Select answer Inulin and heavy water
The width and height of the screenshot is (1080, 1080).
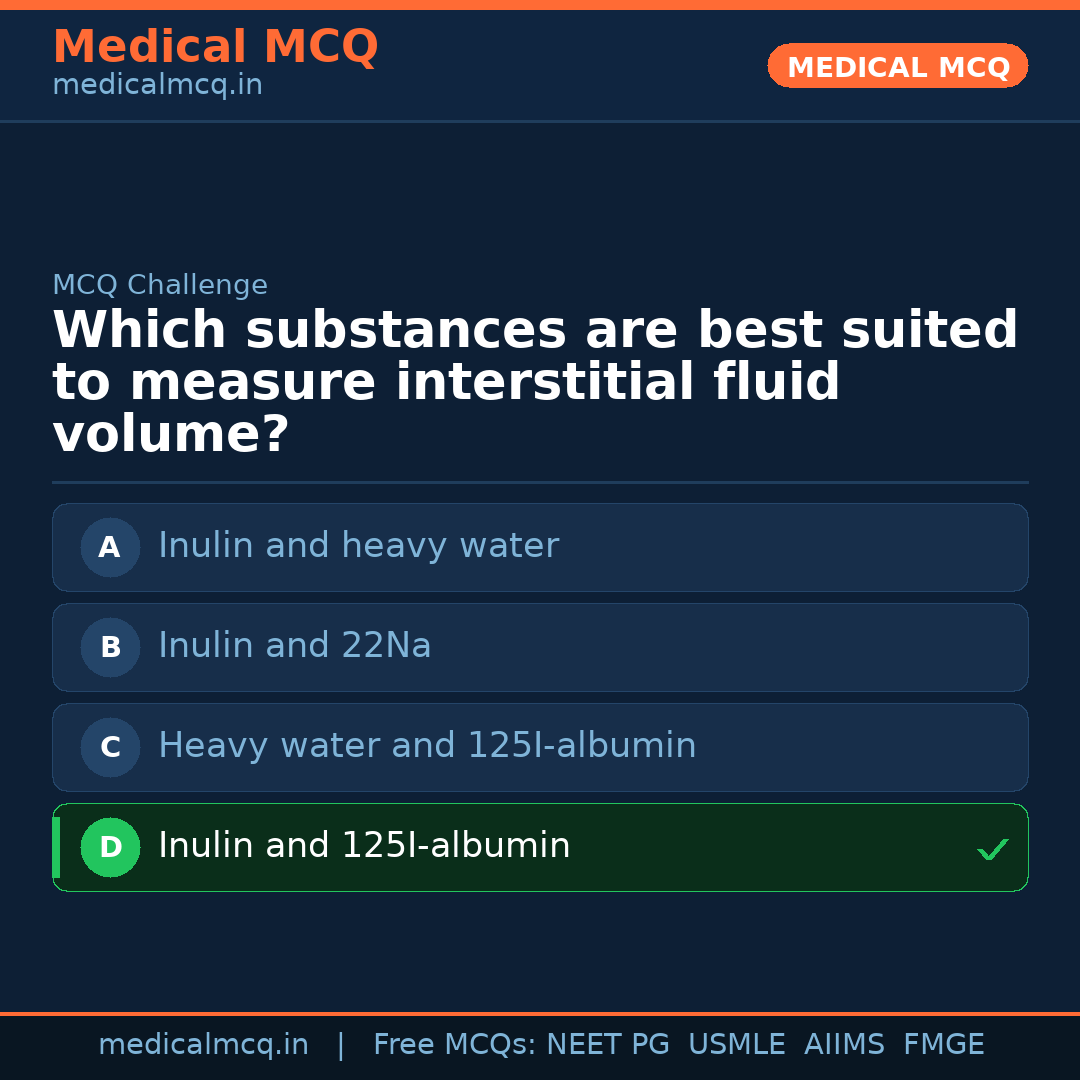pos(358,546)
